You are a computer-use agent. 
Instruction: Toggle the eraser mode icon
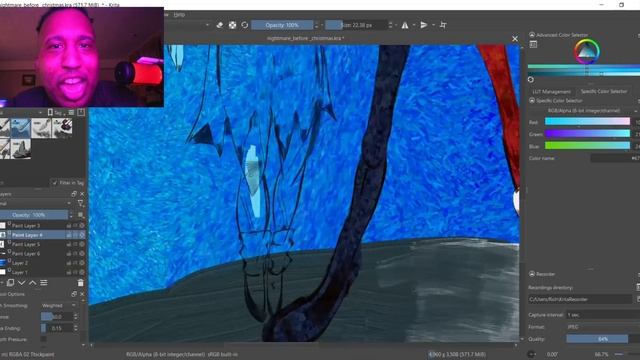(x=220, y=25)
